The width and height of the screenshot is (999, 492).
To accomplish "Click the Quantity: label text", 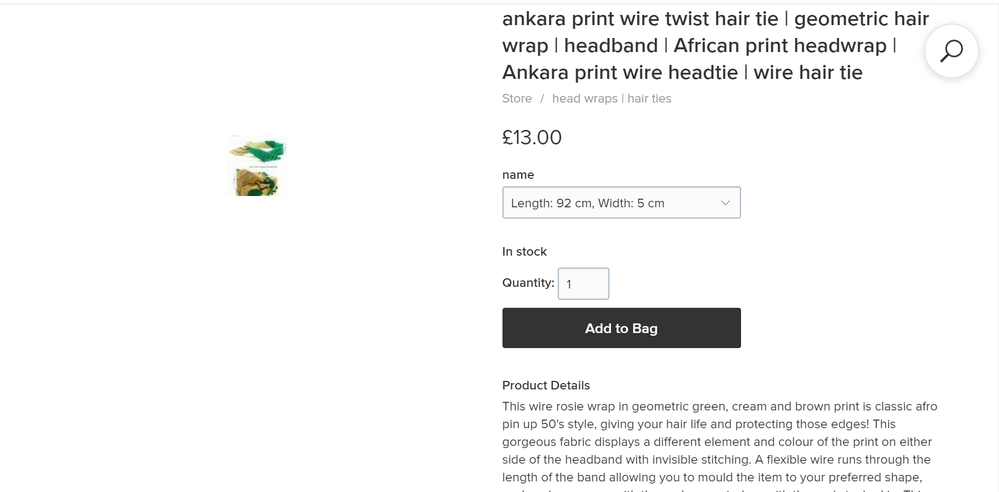I will [x=528, y=283].
